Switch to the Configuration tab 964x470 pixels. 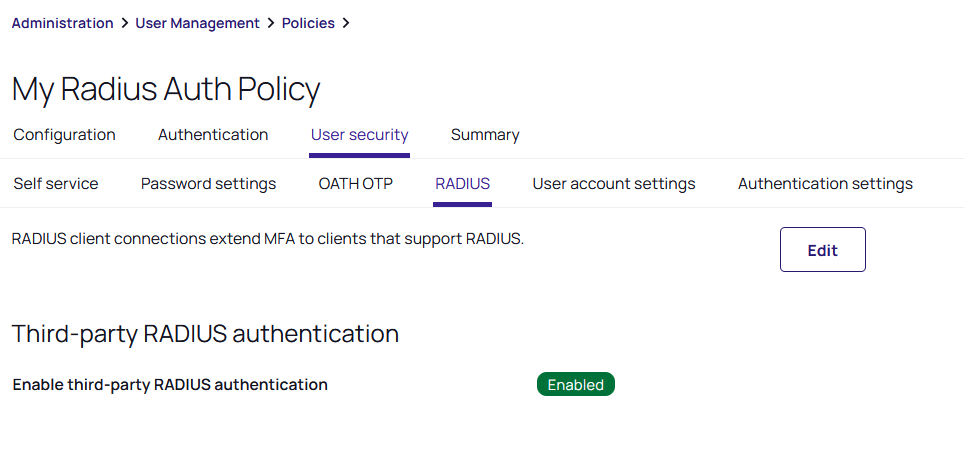pos(64,135)
